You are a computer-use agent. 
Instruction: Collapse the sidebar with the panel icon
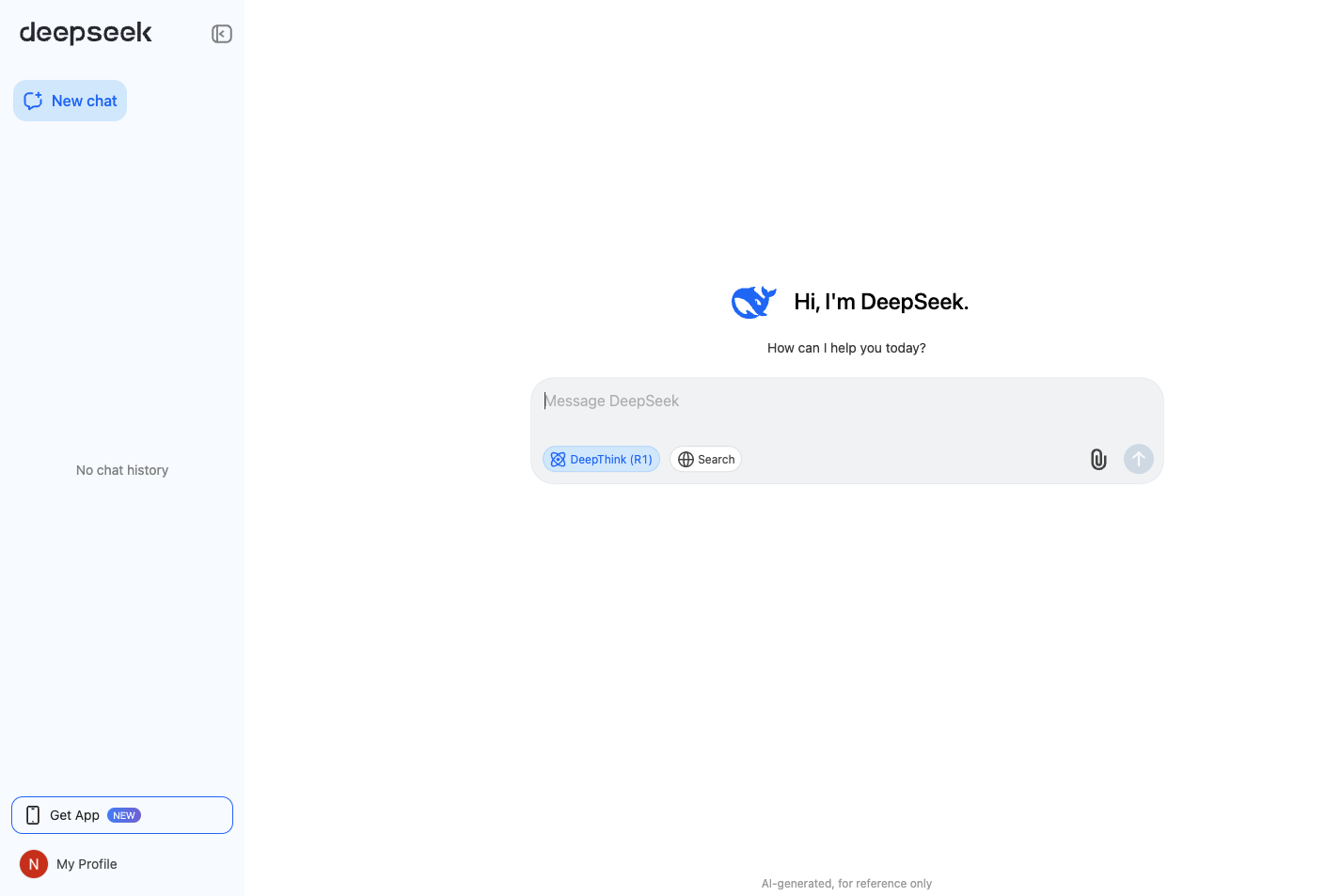click(222, 34)
